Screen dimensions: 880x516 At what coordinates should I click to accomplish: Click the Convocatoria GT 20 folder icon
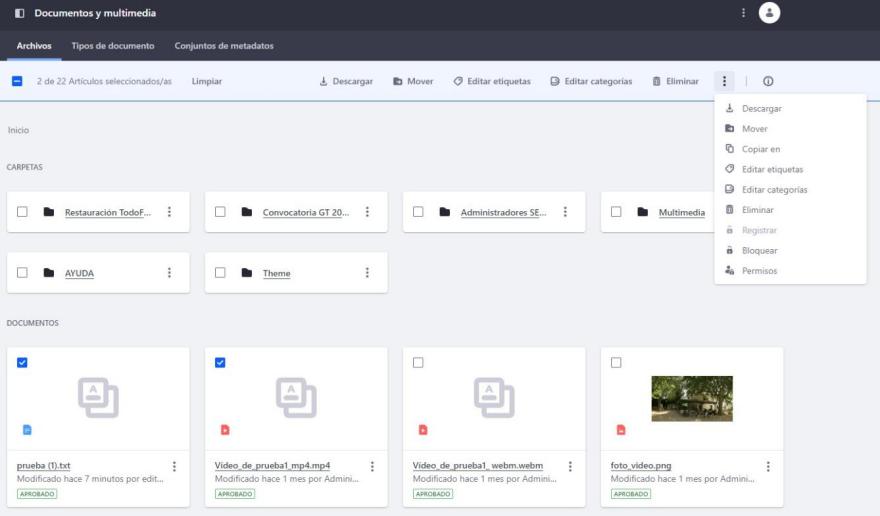pyautogui.click(x=246, y=212)
